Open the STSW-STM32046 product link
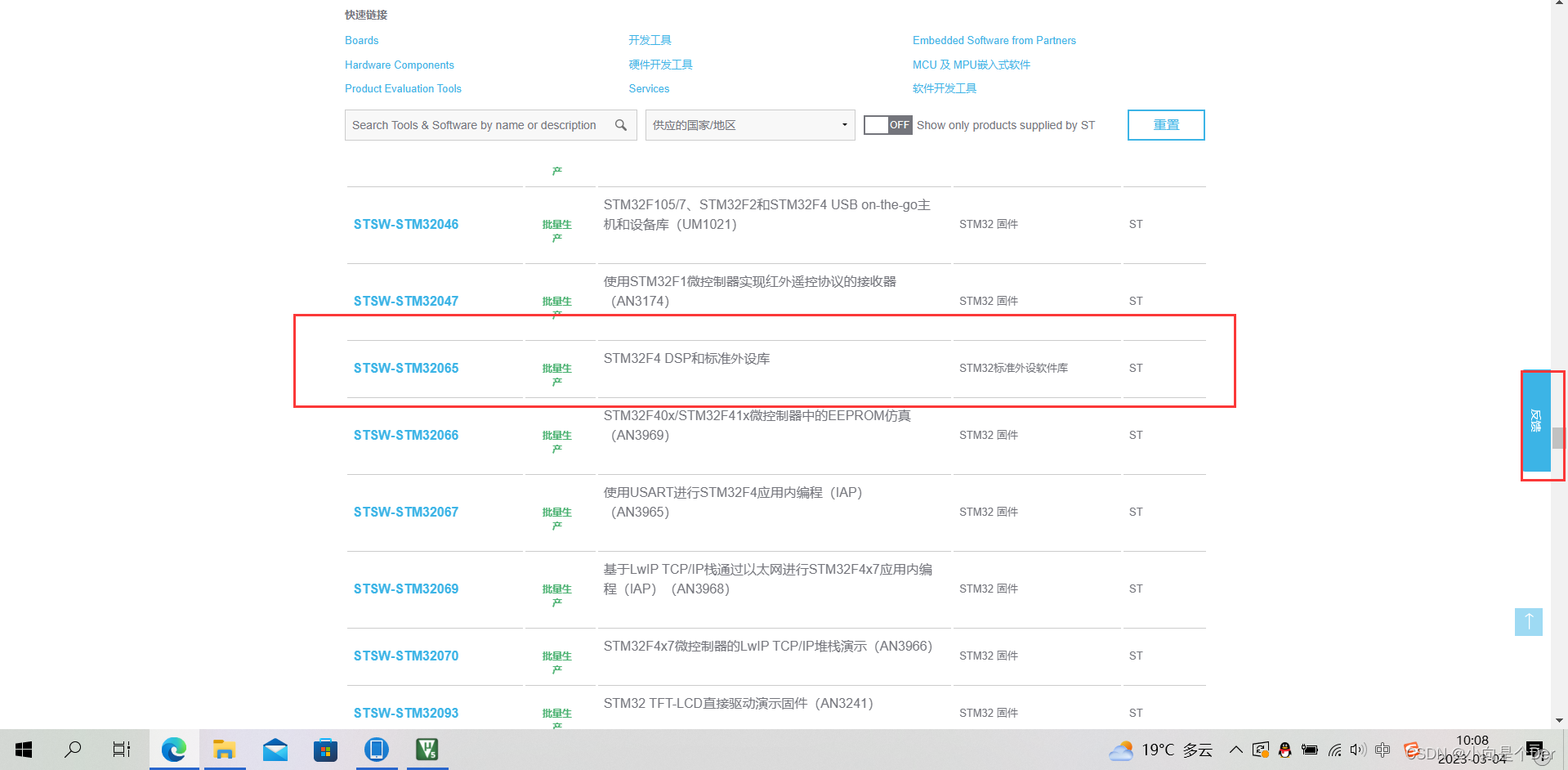Image resolution: width=1568 pixels, height=770 pixels. point(406,224)
